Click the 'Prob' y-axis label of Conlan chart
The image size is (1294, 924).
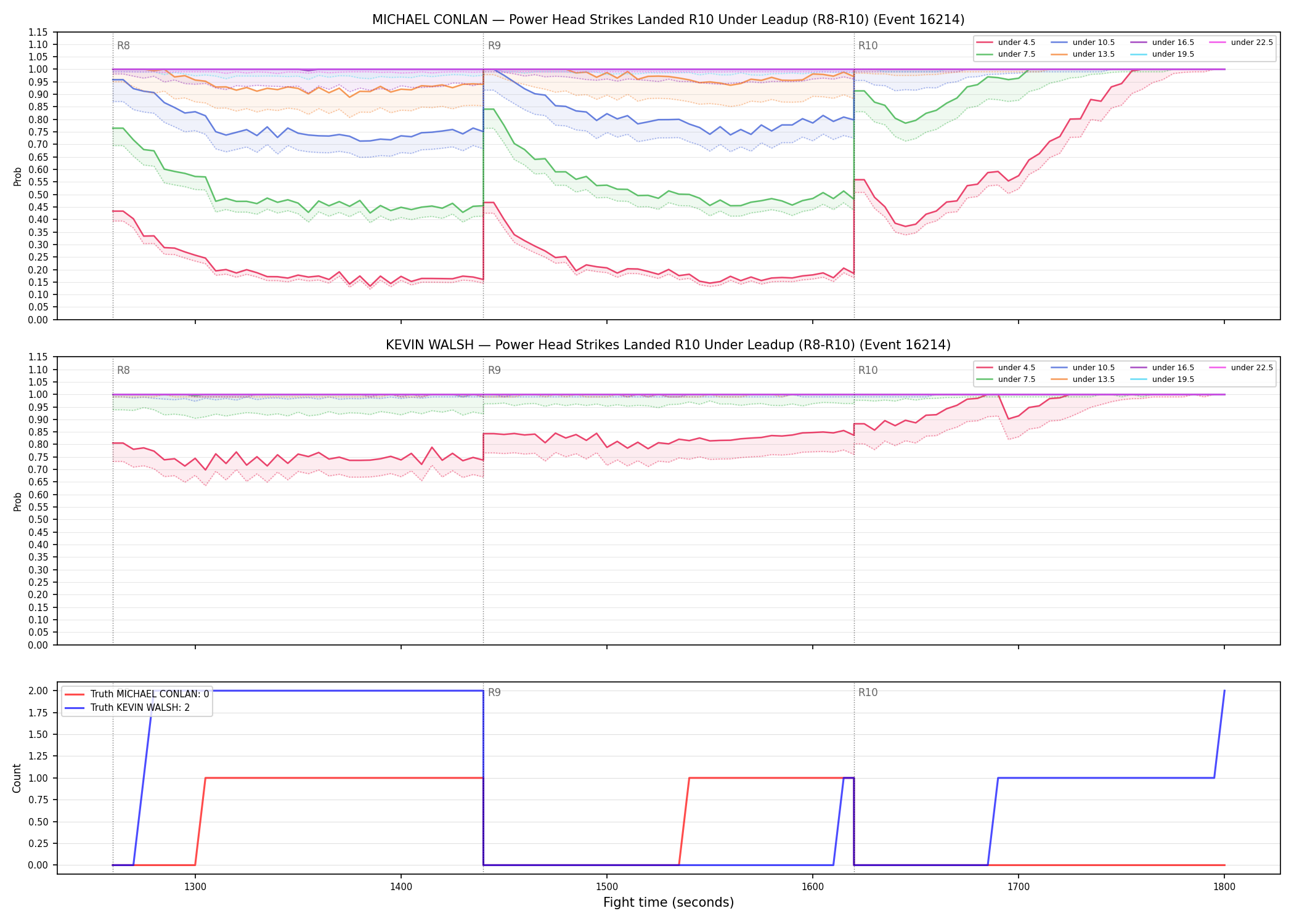pos(17,176)
